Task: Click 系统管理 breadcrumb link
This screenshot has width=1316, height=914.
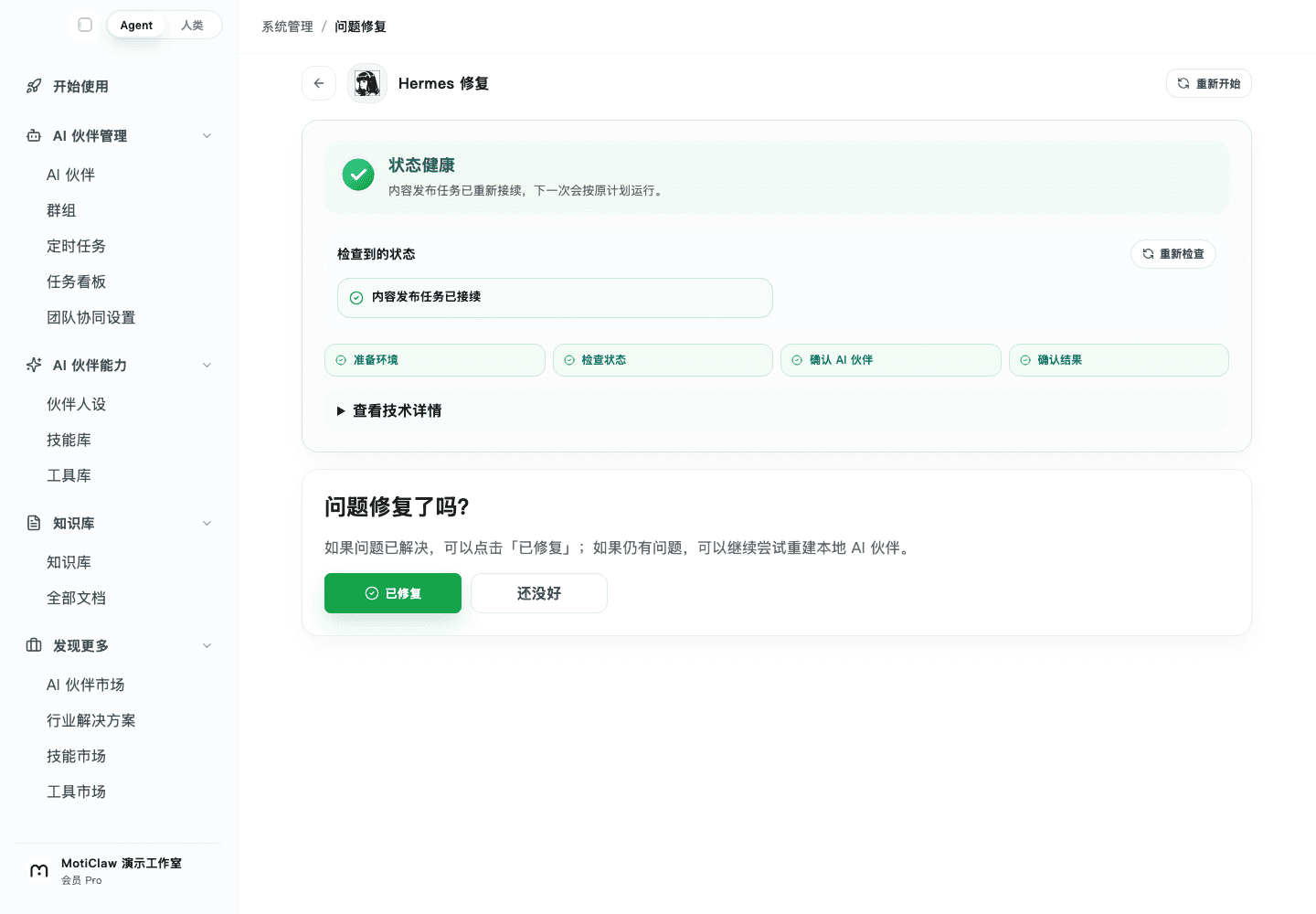Action: pyautogui.click(x=287, y=27)
